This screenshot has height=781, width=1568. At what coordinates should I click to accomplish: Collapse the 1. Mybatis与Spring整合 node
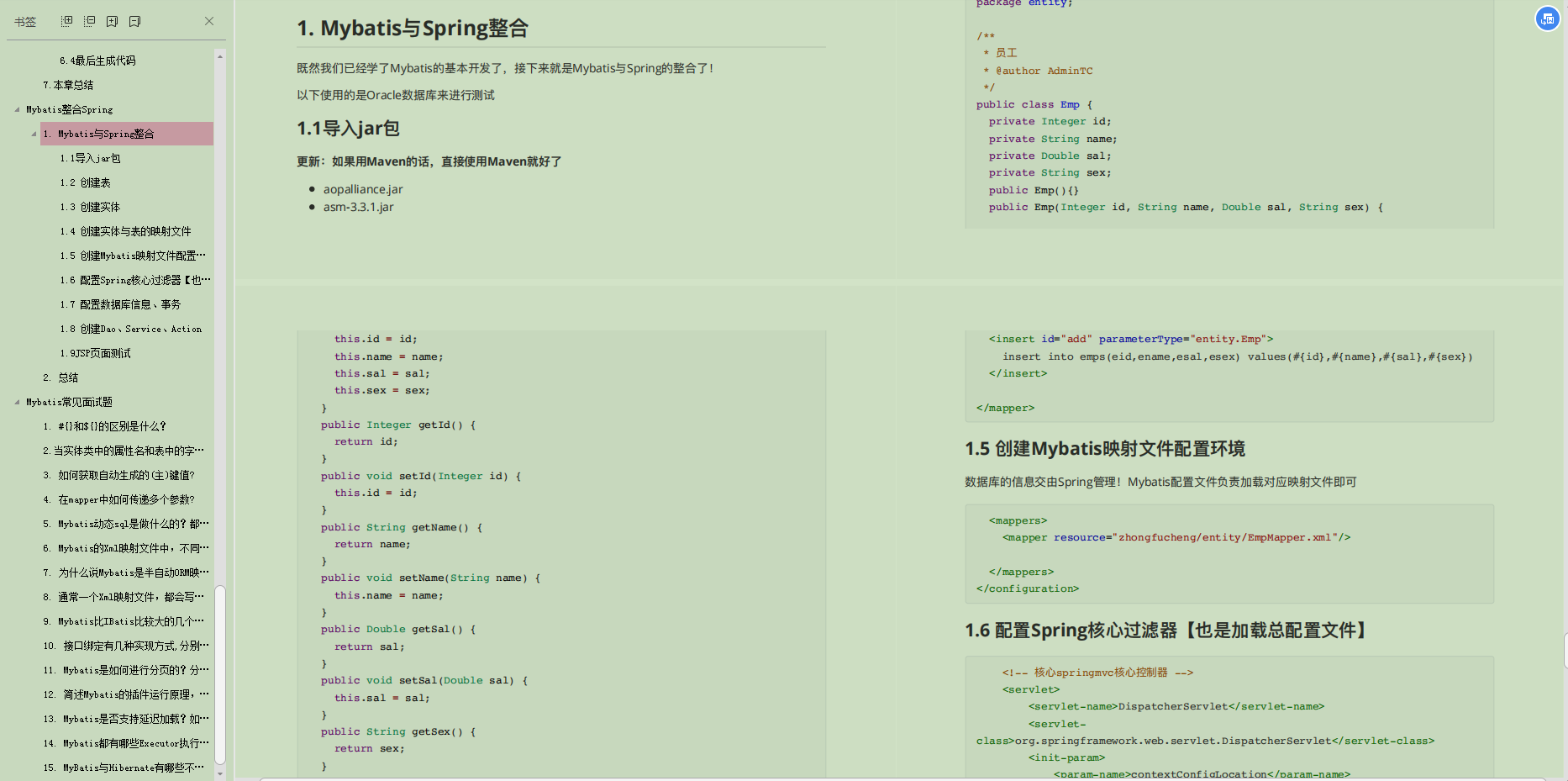coord(34,134)
